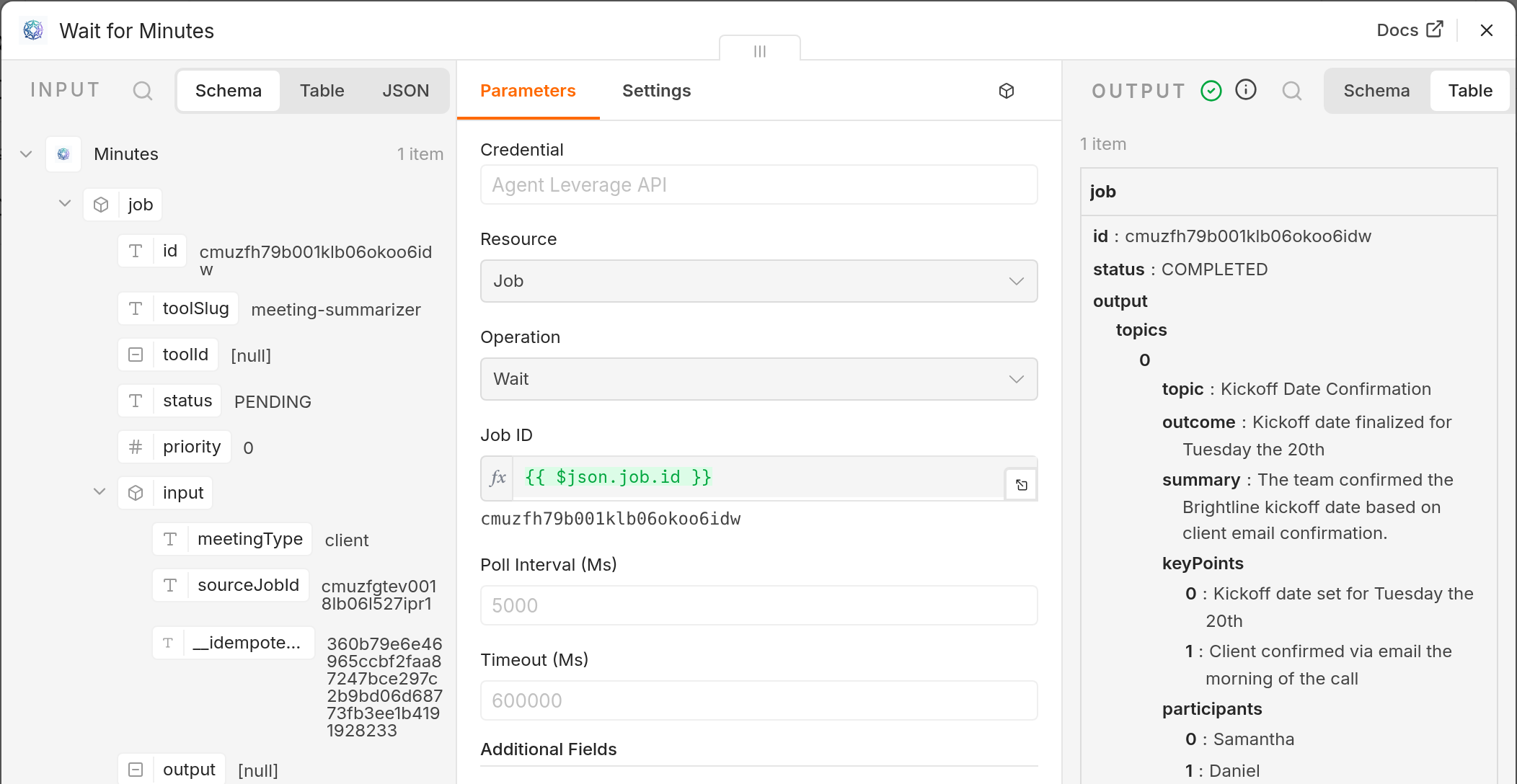This screenshot has height=784, width=1517.
Task: Open expression editor for Job ID
Action: pyautogui.click(x=1021, y=485)
